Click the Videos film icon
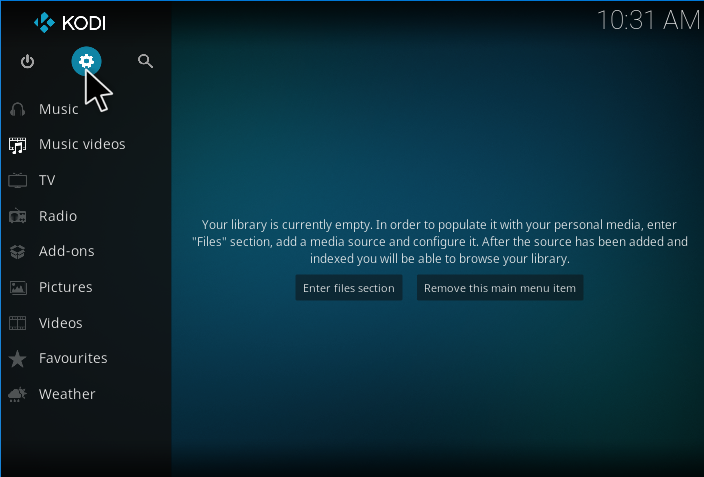 18,323
